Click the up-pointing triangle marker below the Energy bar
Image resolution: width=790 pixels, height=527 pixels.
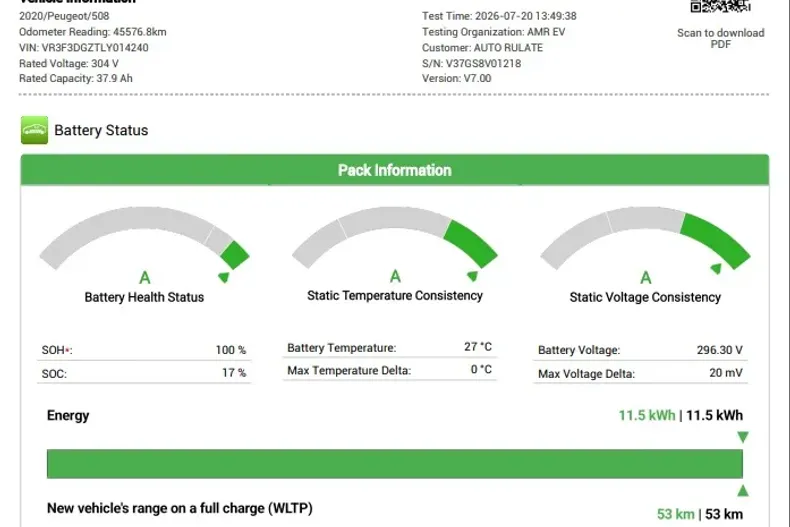(743, 490)
